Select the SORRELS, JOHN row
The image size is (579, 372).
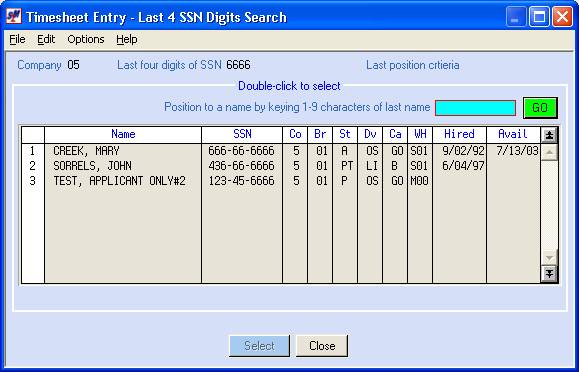[x=281, y=166]
